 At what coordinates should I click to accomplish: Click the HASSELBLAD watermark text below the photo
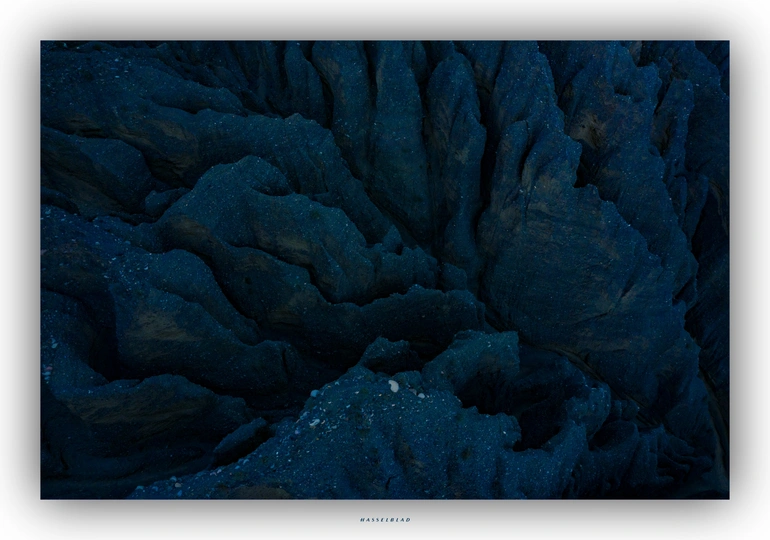tap(385, 520)
